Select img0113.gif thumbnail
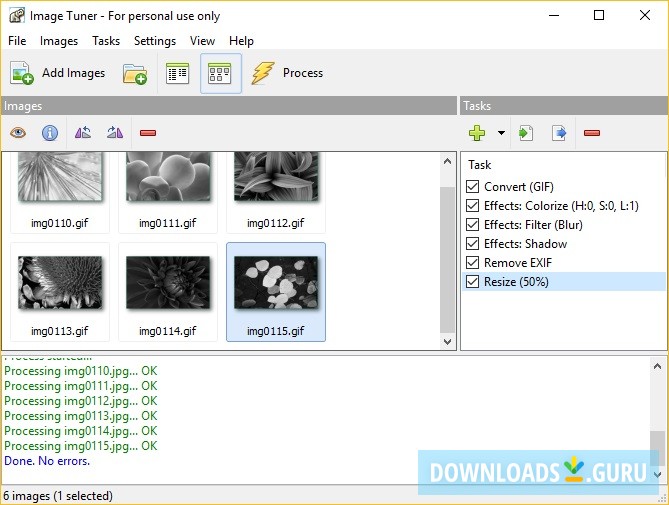The image size is (669, 505). (x=60, y=292)
